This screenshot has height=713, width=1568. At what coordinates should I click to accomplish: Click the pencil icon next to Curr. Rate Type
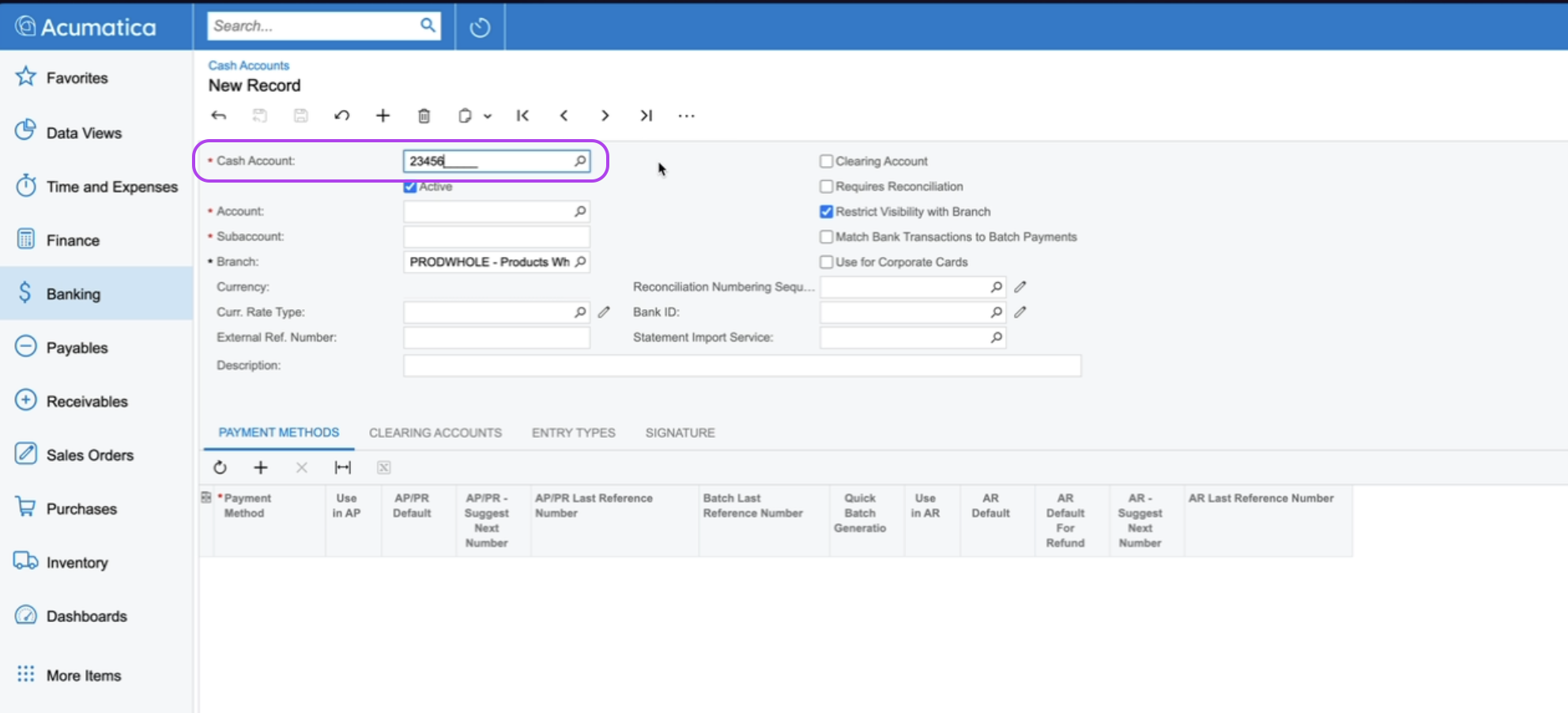604,312
